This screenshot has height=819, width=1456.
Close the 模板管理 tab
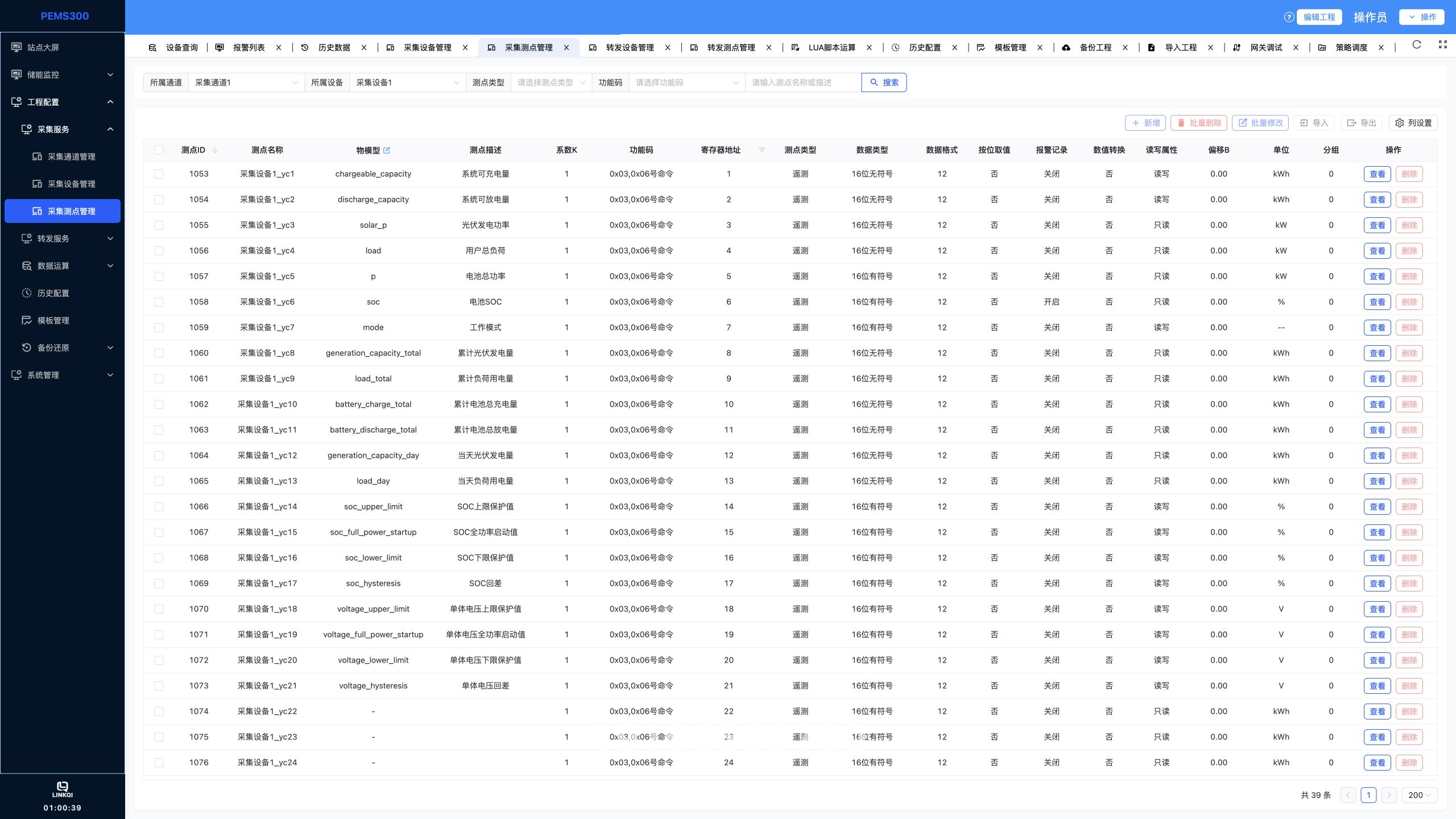pos(1040,48)
